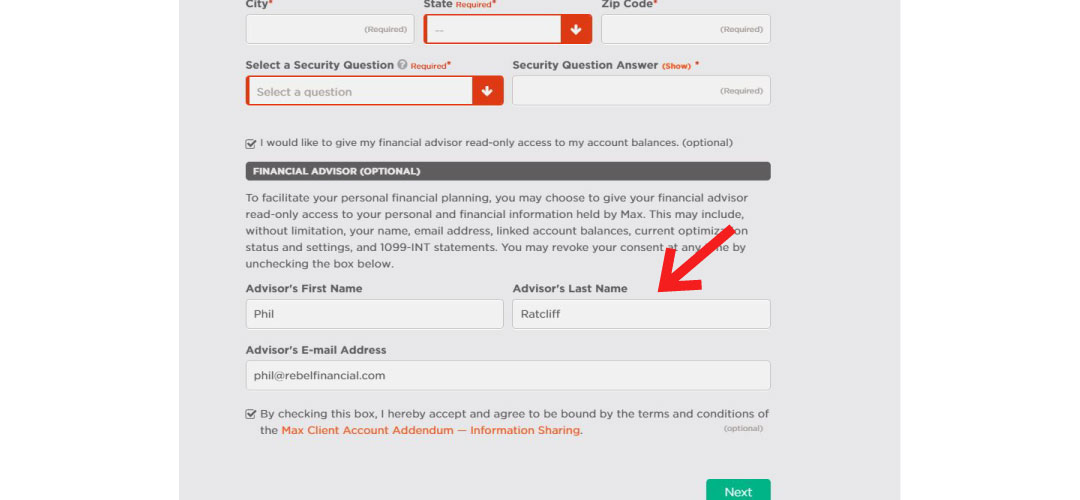Click the Show link for security answer
This screenshot has height=500, width=1080.
pos(676,66)
